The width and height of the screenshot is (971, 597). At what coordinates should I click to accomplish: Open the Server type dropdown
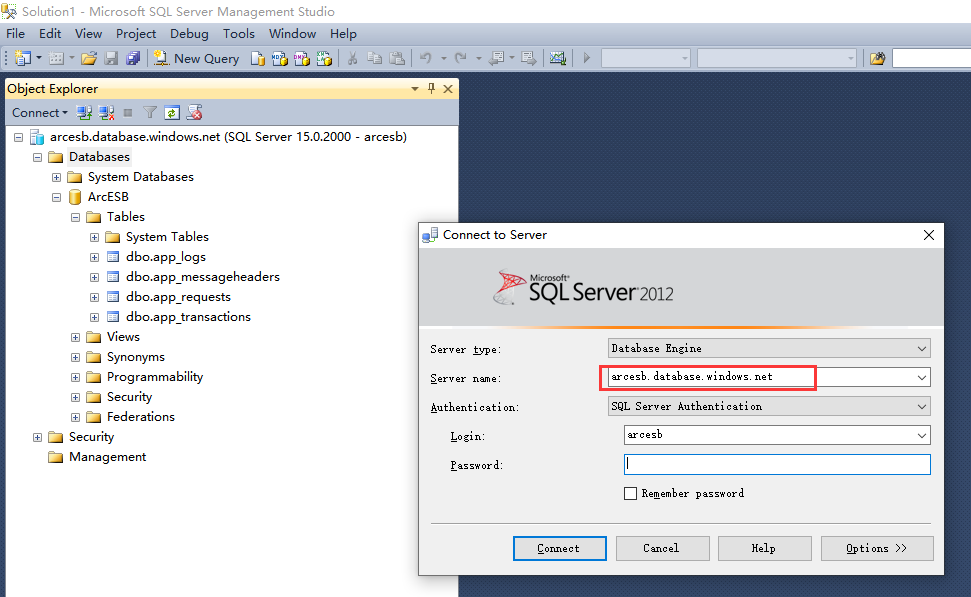click(x=921, y=349)
